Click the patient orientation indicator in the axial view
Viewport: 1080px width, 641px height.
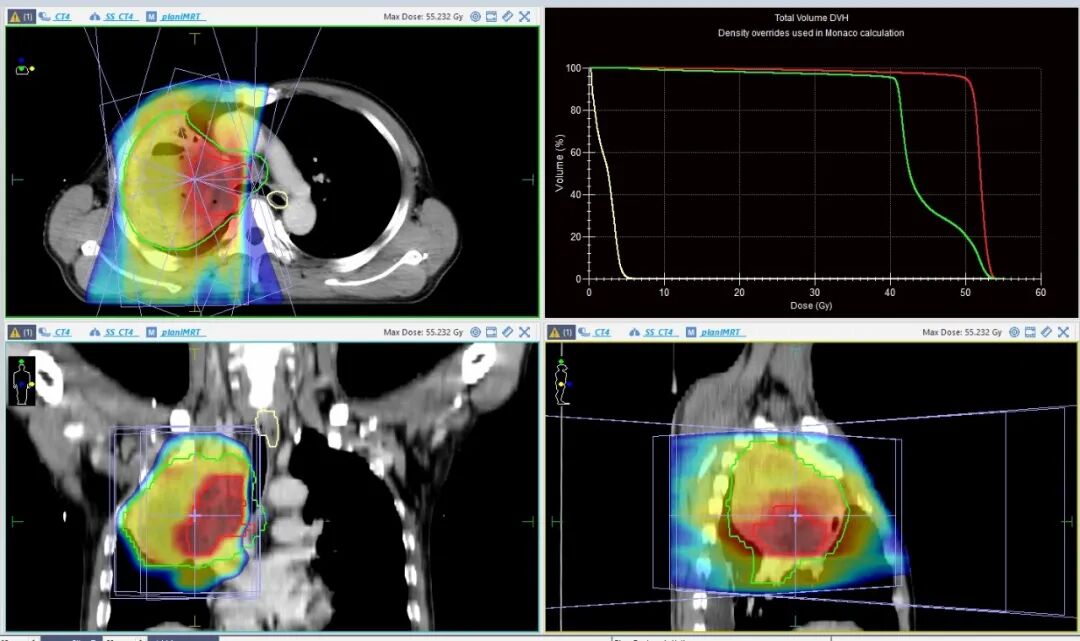click(24, 67)
